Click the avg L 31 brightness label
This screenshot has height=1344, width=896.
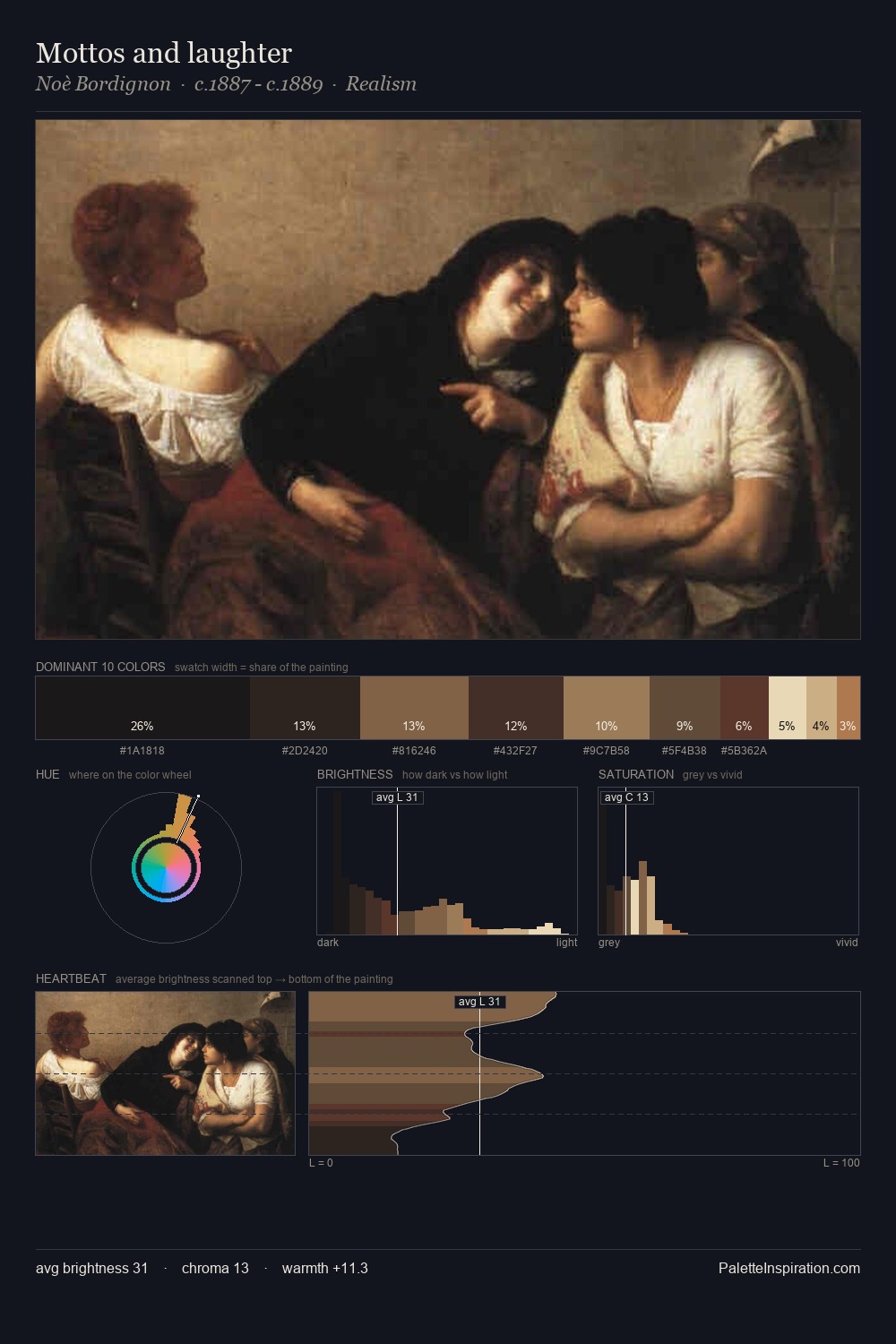[397, 797]
